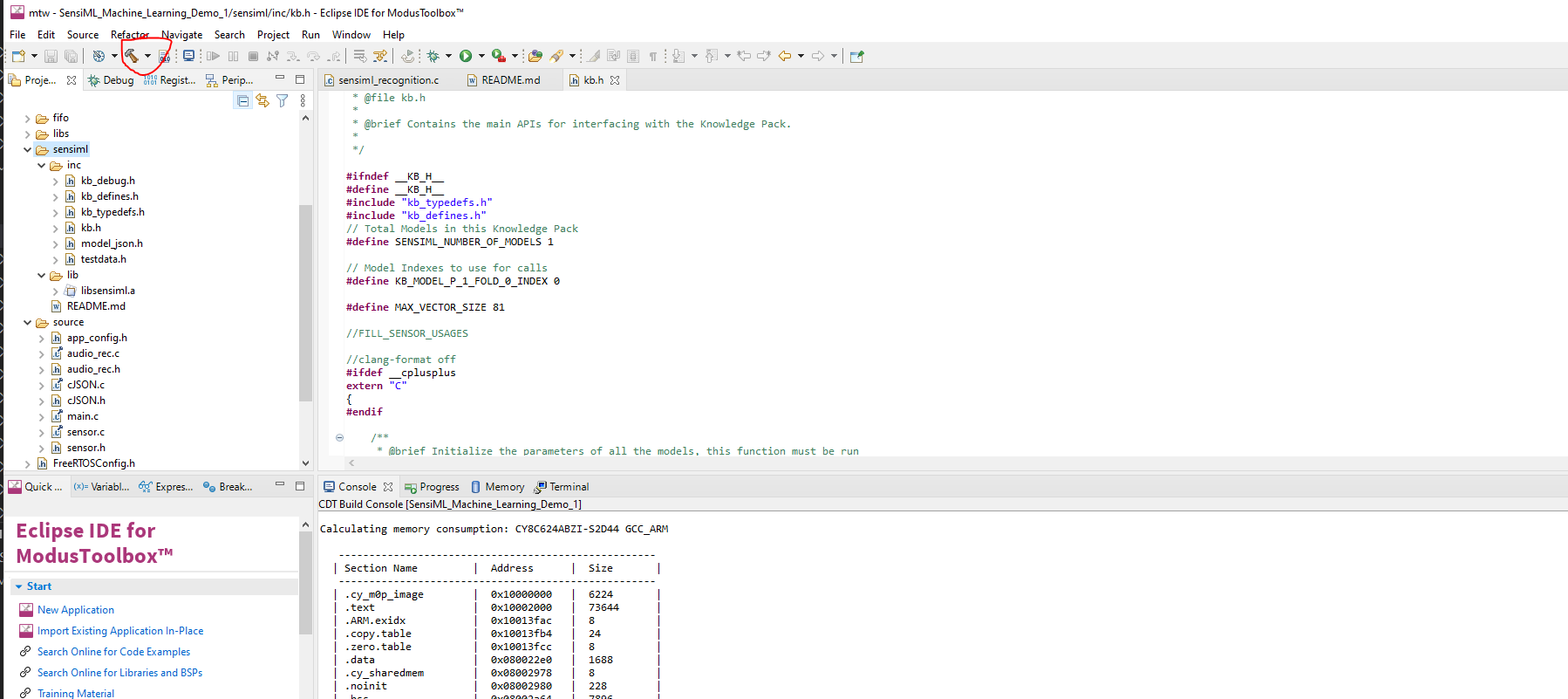Toggle the comment fold marker in editor

[339, 437]
